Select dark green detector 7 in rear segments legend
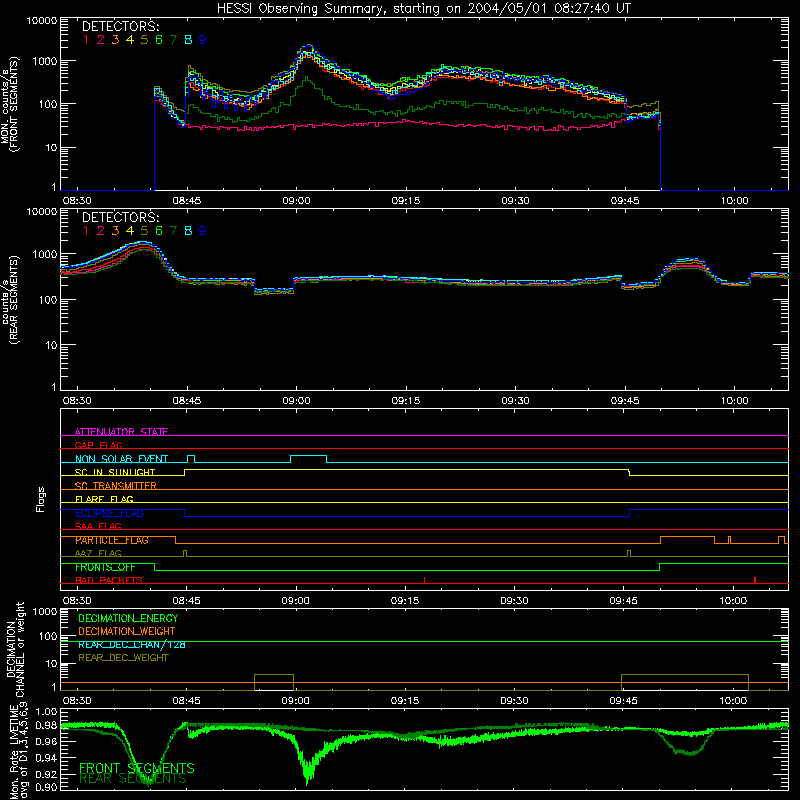Viewport: 800px width, 800px height. [x=173, y=231]
